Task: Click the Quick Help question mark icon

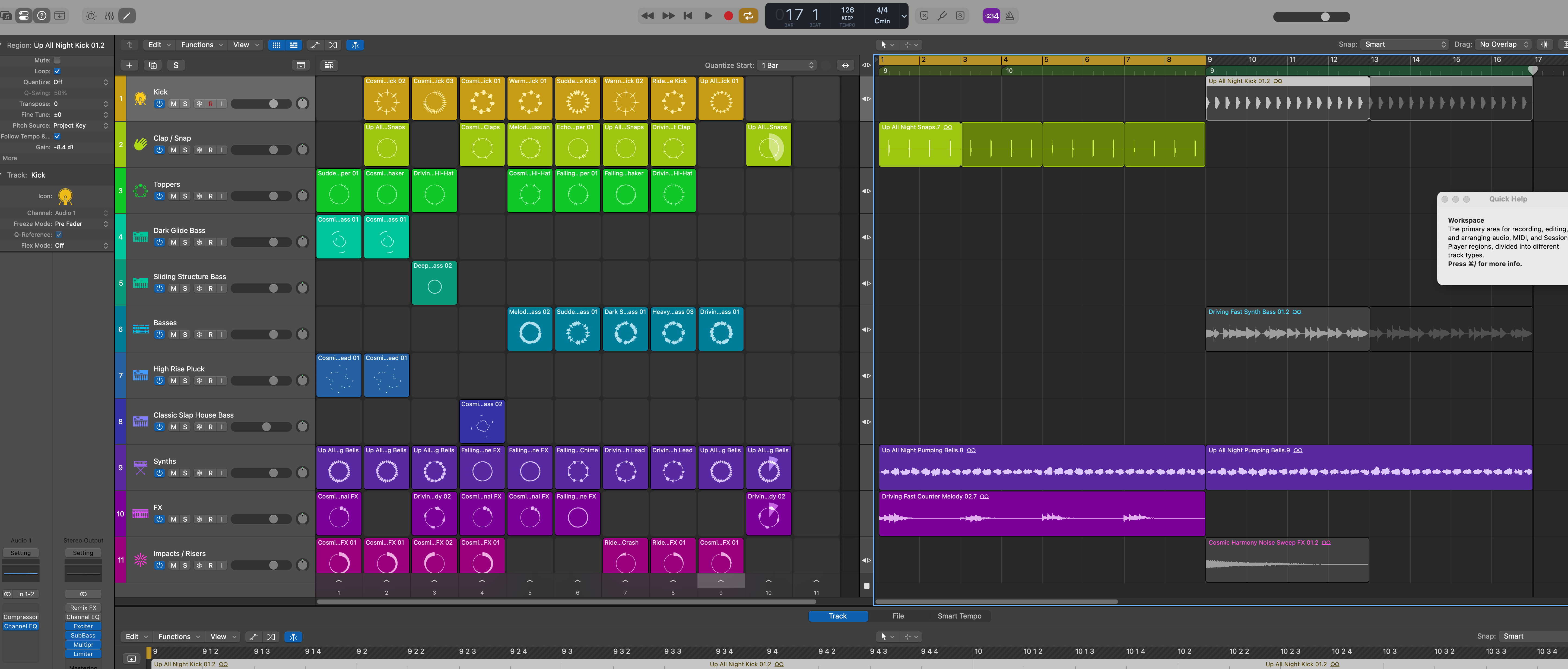Action: (x=42, y=16)
